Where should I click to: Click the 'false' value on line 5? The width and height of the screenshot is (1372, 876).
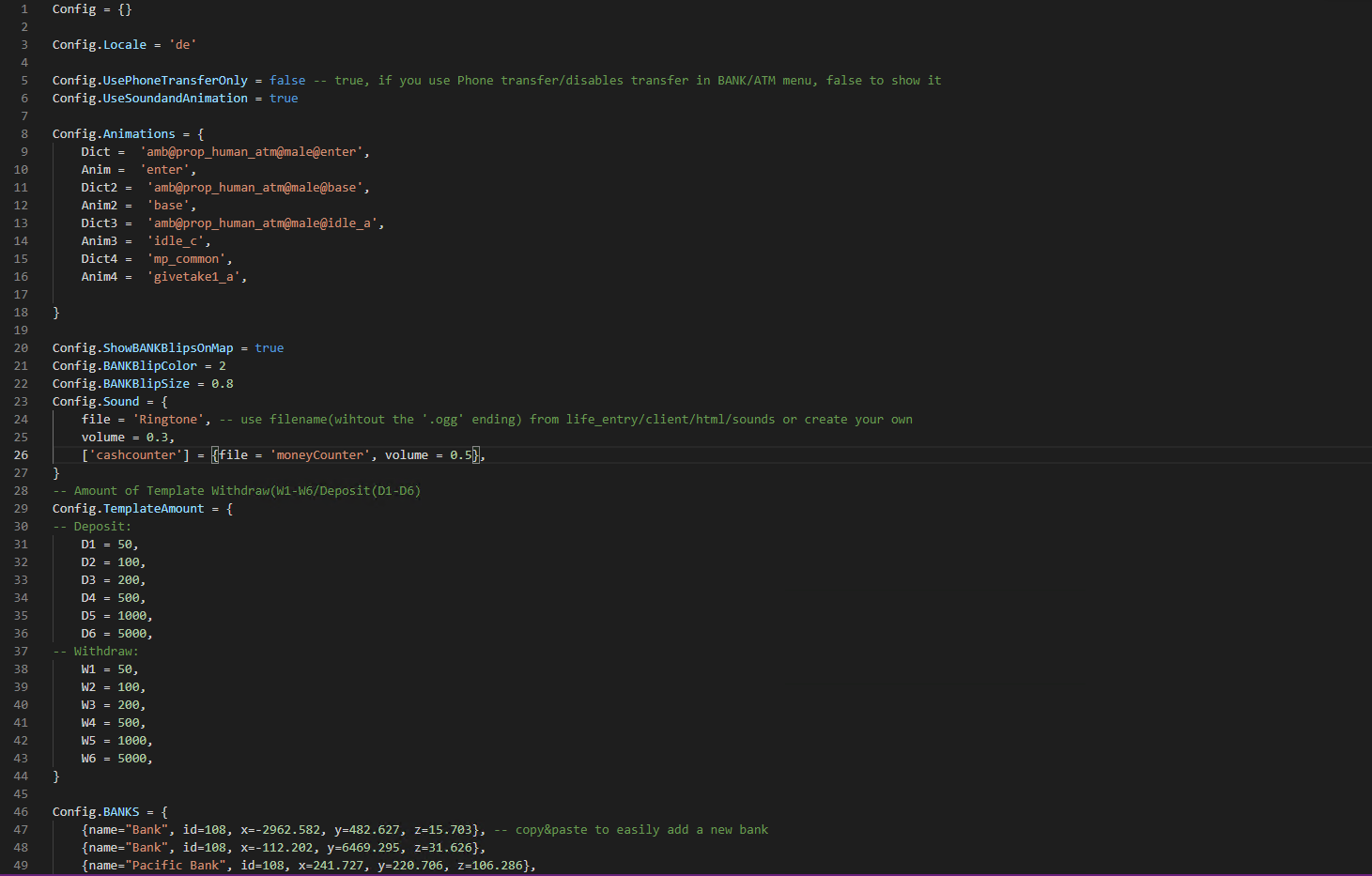pyautogui.click(x=287, y=81)
